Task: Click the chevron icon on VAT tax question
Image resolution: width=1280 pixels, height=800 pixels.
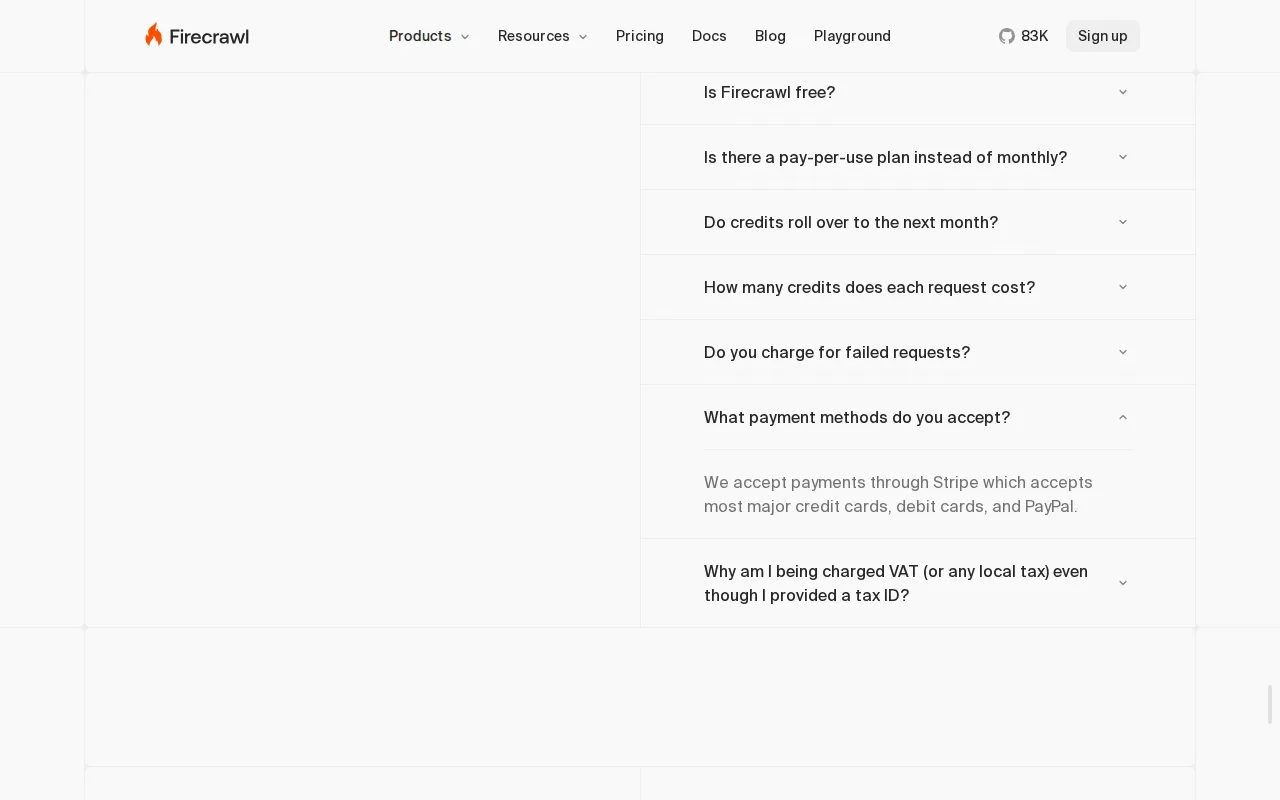Action: tap(1122, 583)
